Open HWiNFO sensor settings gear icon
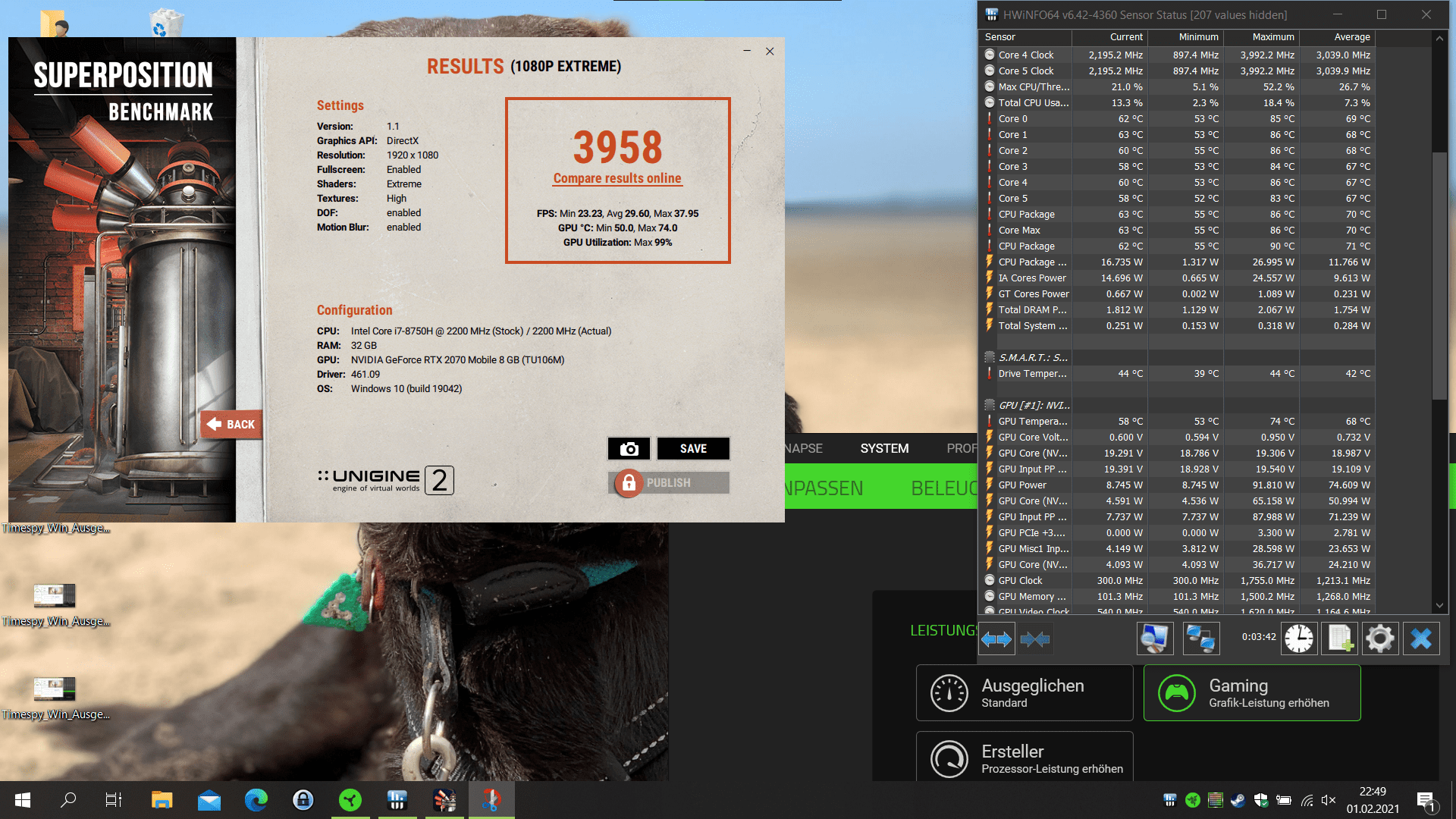The image size is (1456, 819). coord(1380,639)
